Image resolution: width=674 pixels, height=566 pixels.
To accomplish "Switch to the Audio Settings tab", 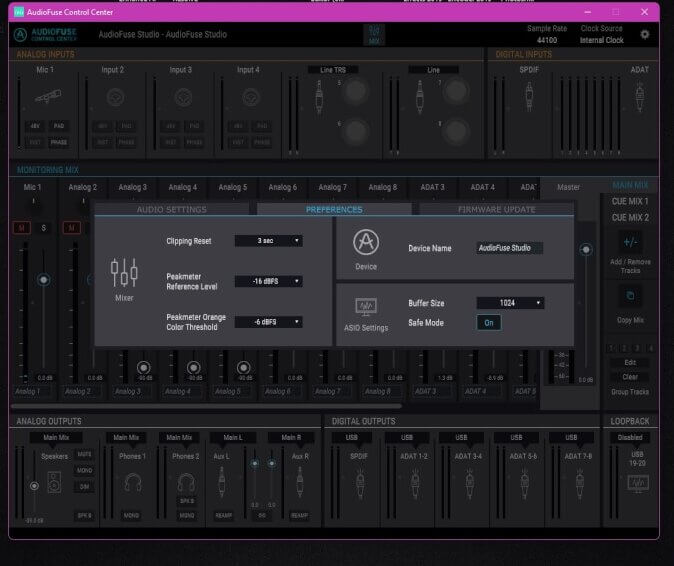I will pyautogui.click(x=172, y=209).
